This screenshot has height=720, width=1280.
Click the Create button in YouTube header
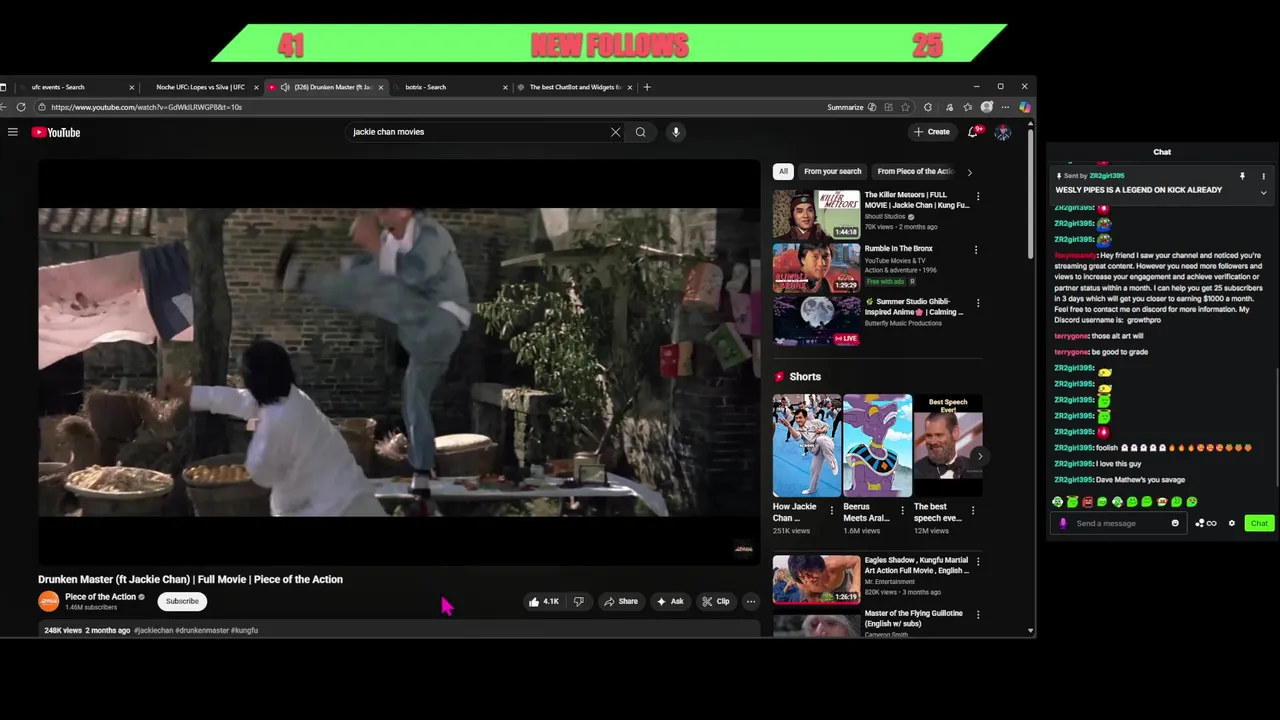[x=931, y=132]
